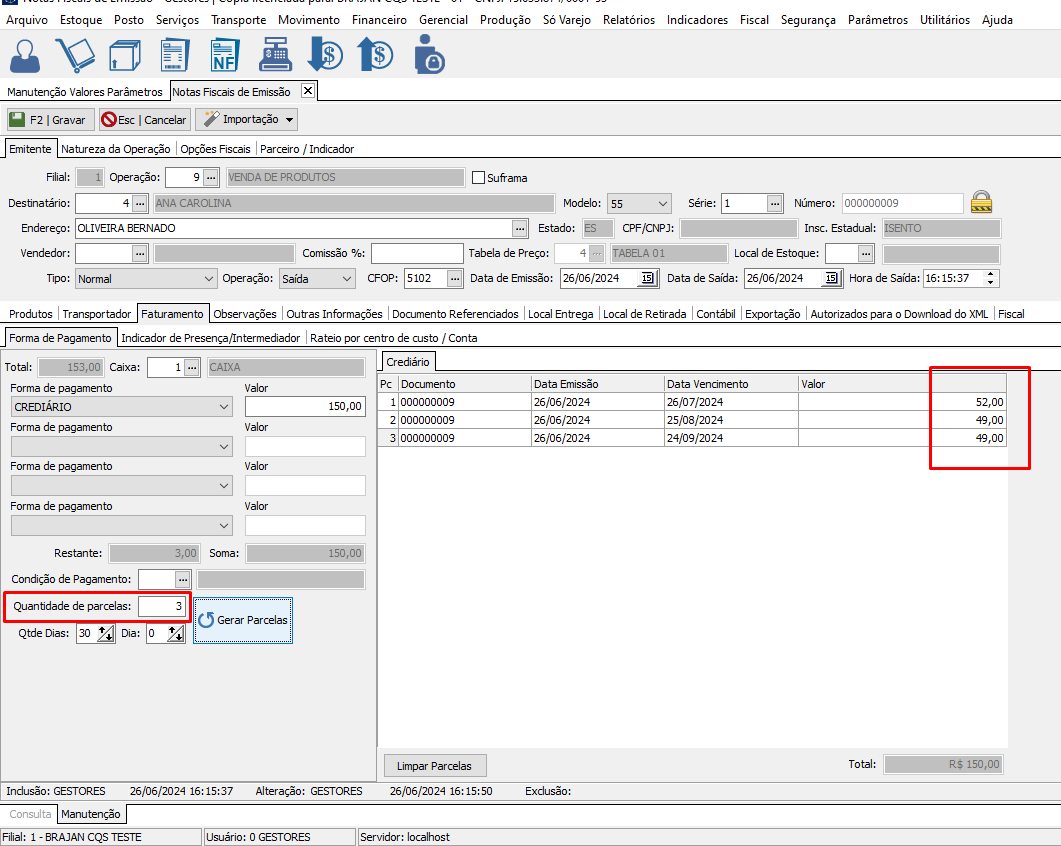Viewport: 1061px width, 846px height.
Task: Click the Limpar Parcelas button
Action: (434, 766)
